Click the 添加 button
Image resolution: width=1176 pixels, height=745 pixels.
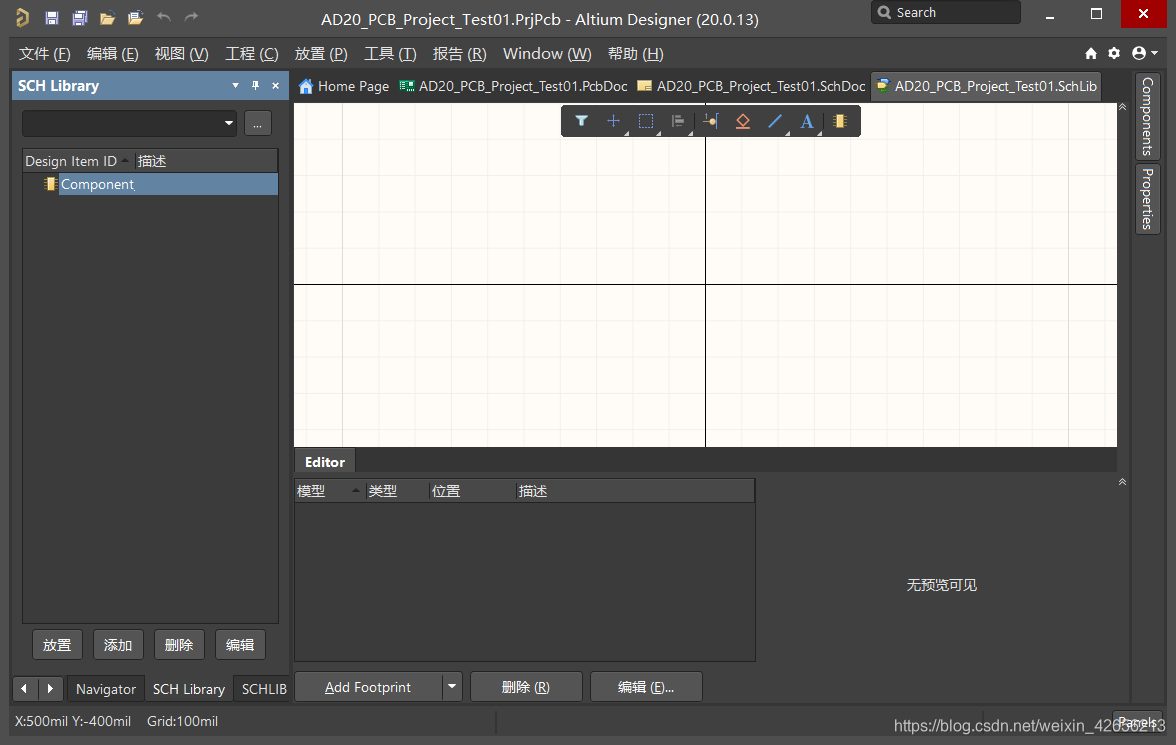(118, 645)
